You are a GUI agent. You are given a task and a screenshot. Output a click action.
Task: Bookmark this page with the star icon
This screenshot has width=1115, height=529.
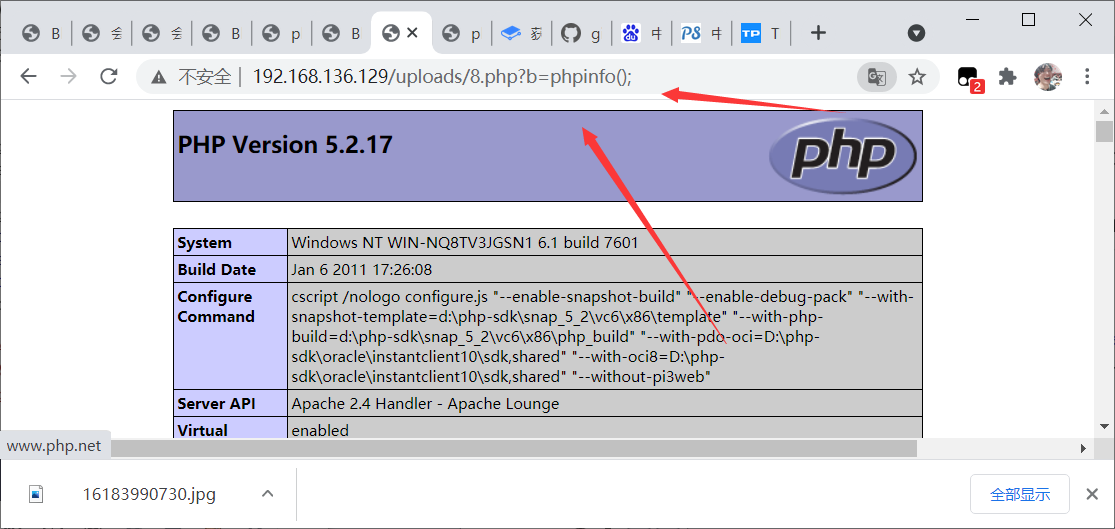pyautogui.click(x=917, y=77)
